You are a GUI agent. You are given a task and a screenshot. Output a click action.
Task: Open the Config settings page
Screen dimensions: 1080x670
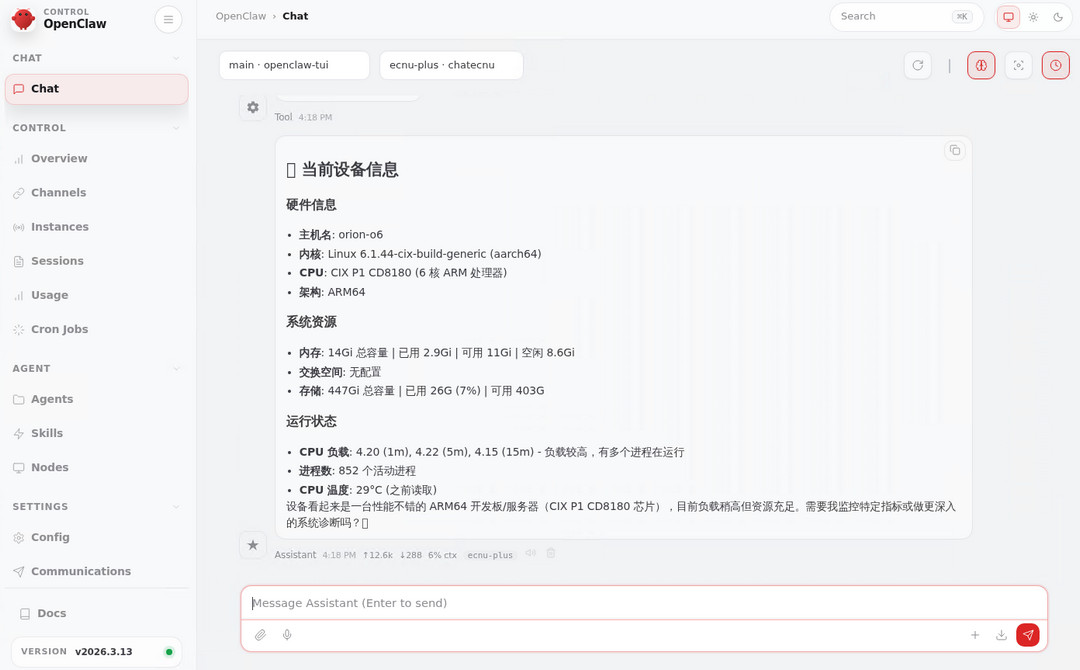96,537
